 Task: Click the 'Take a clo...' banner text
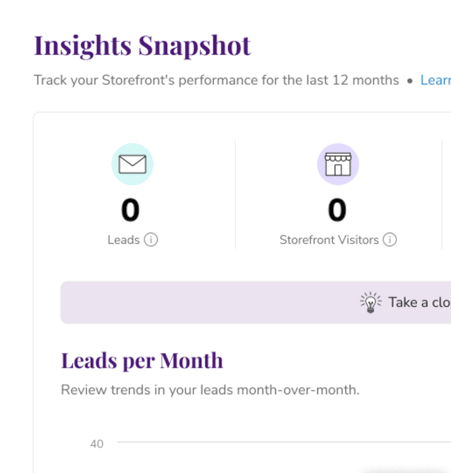420,302
